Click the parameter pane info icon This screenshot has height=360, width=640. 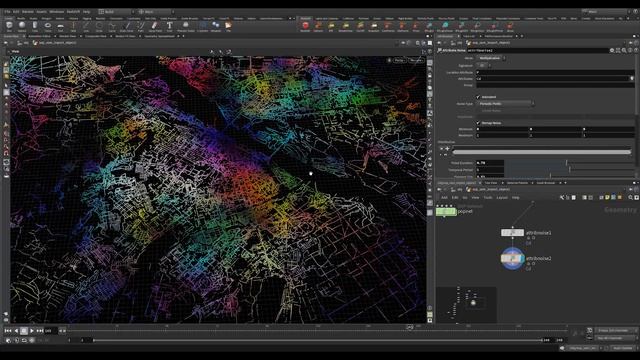[630, 50]
